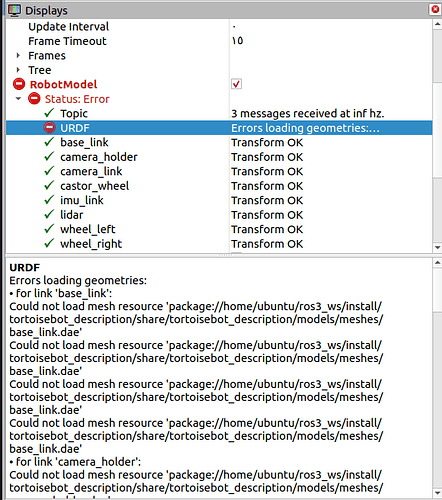The height and width of the screenshot is (500, 442).
Task: Select the imu_link status row
Action: 219,200
